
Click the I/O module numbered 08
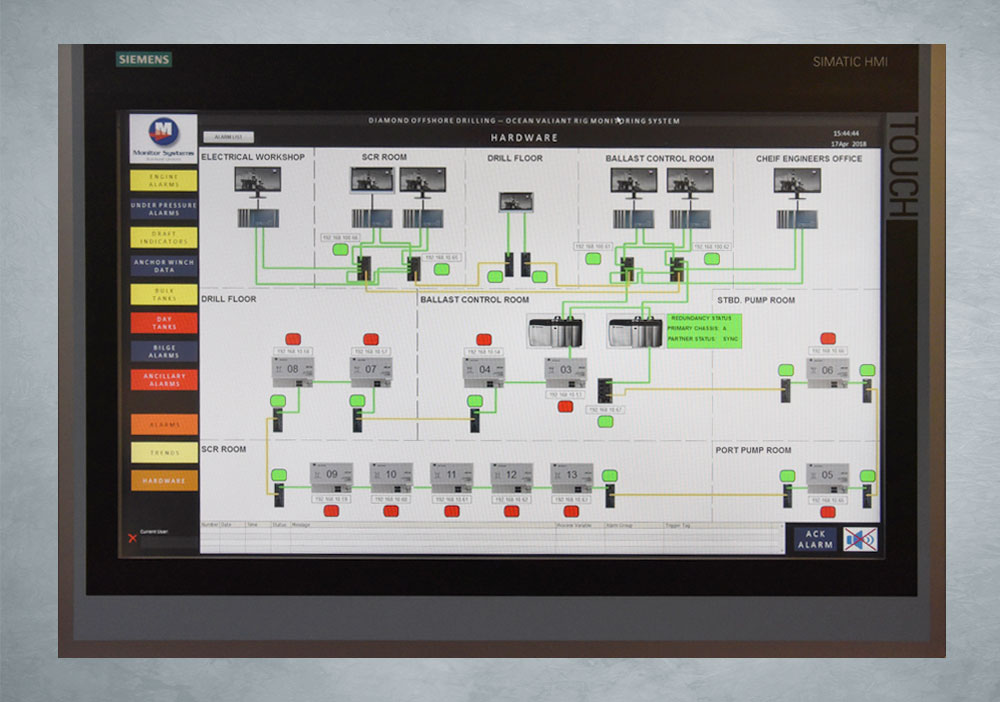click(x=292, y=371)
